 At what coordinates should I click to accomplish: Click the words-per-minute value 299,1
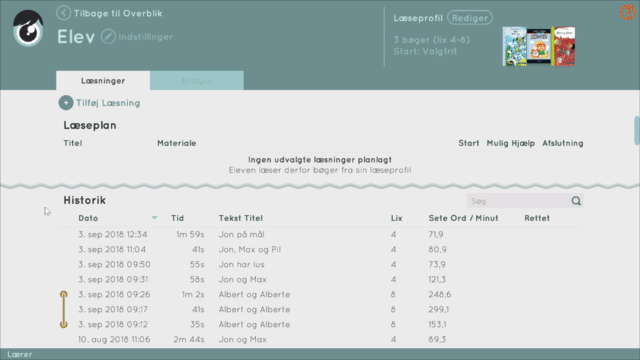[x=439, y=309]
